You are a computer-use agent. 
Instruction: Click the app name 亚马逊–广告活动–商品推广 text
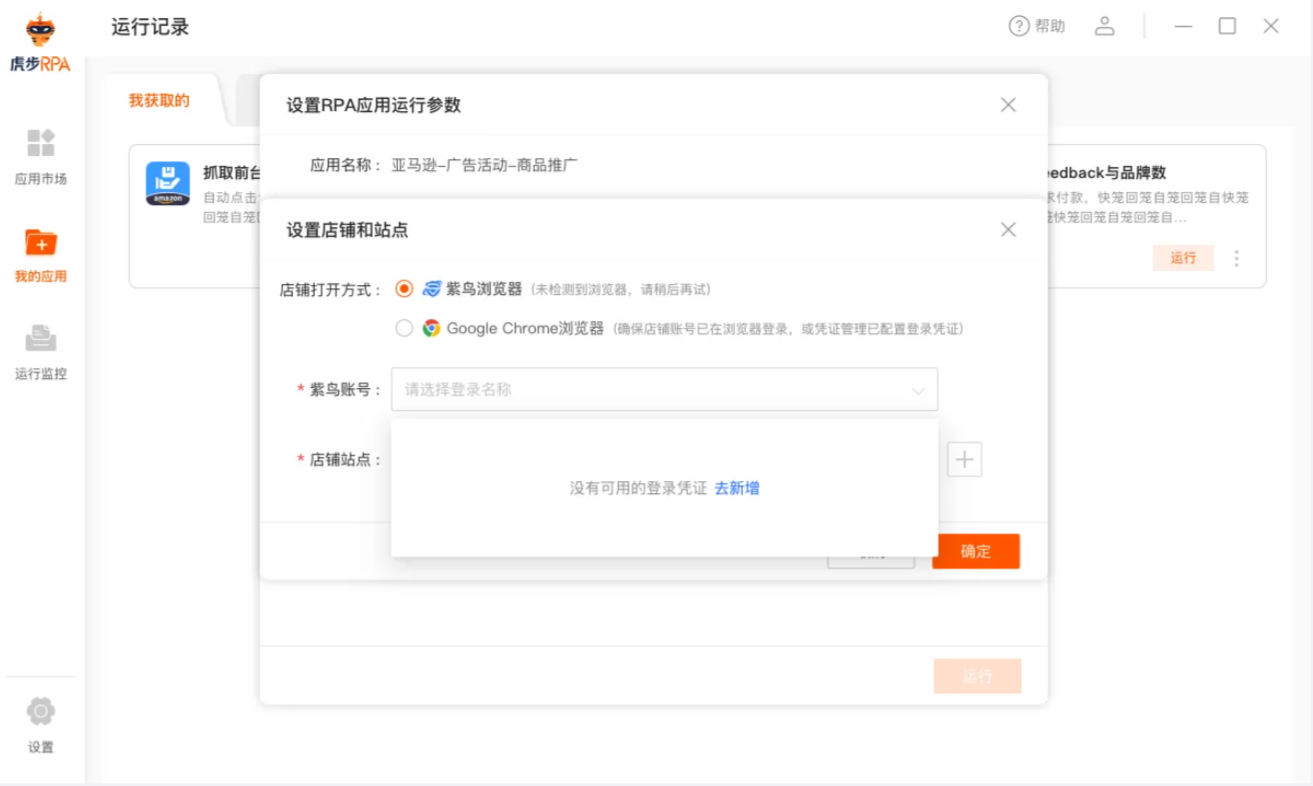point(484,165)
